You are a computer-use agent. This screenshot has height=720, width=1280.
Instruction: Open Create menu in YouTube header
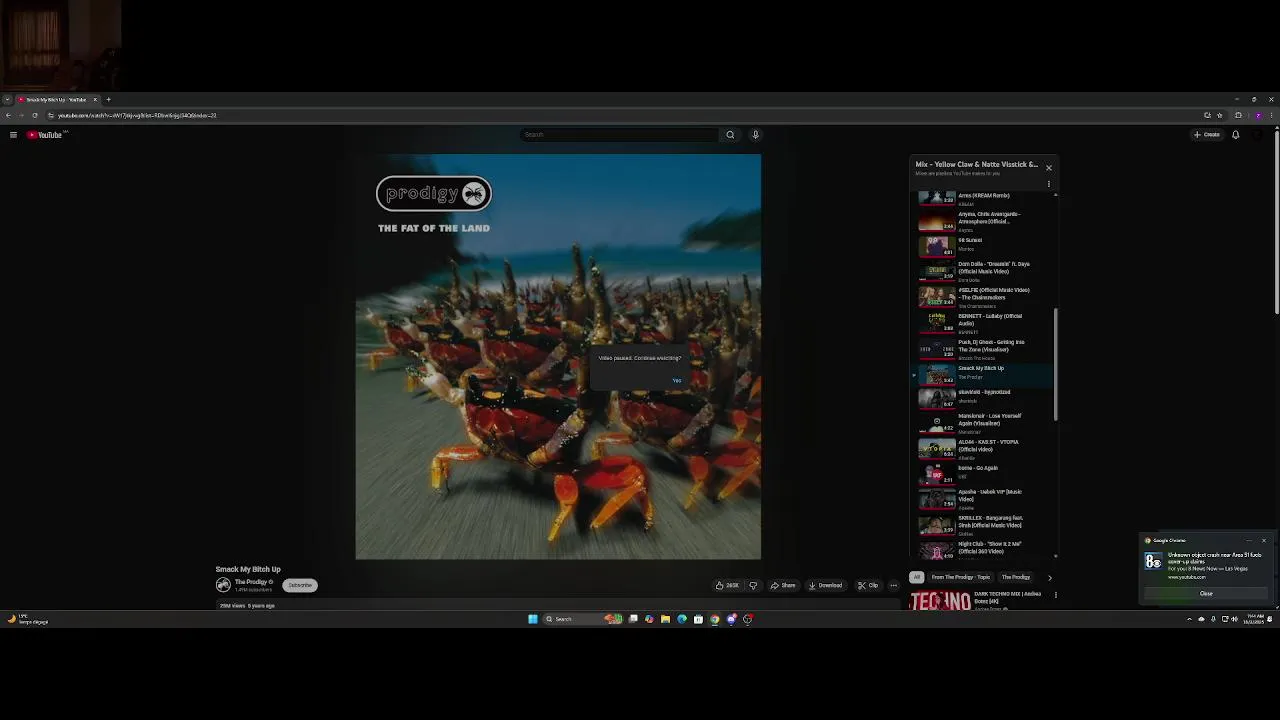(1207, 135)
